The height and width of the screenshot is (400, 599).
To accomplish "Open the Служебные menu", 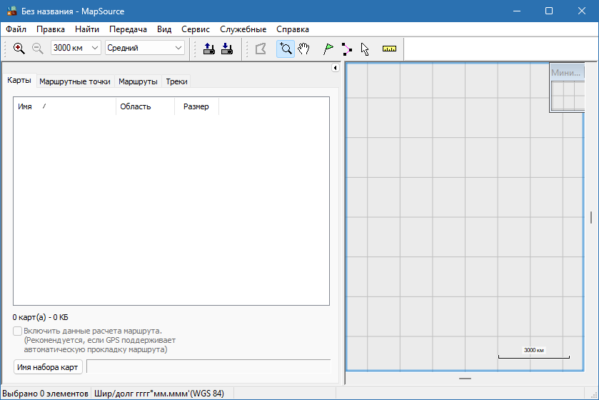I will pyautogui.click(x=243, y=29).
